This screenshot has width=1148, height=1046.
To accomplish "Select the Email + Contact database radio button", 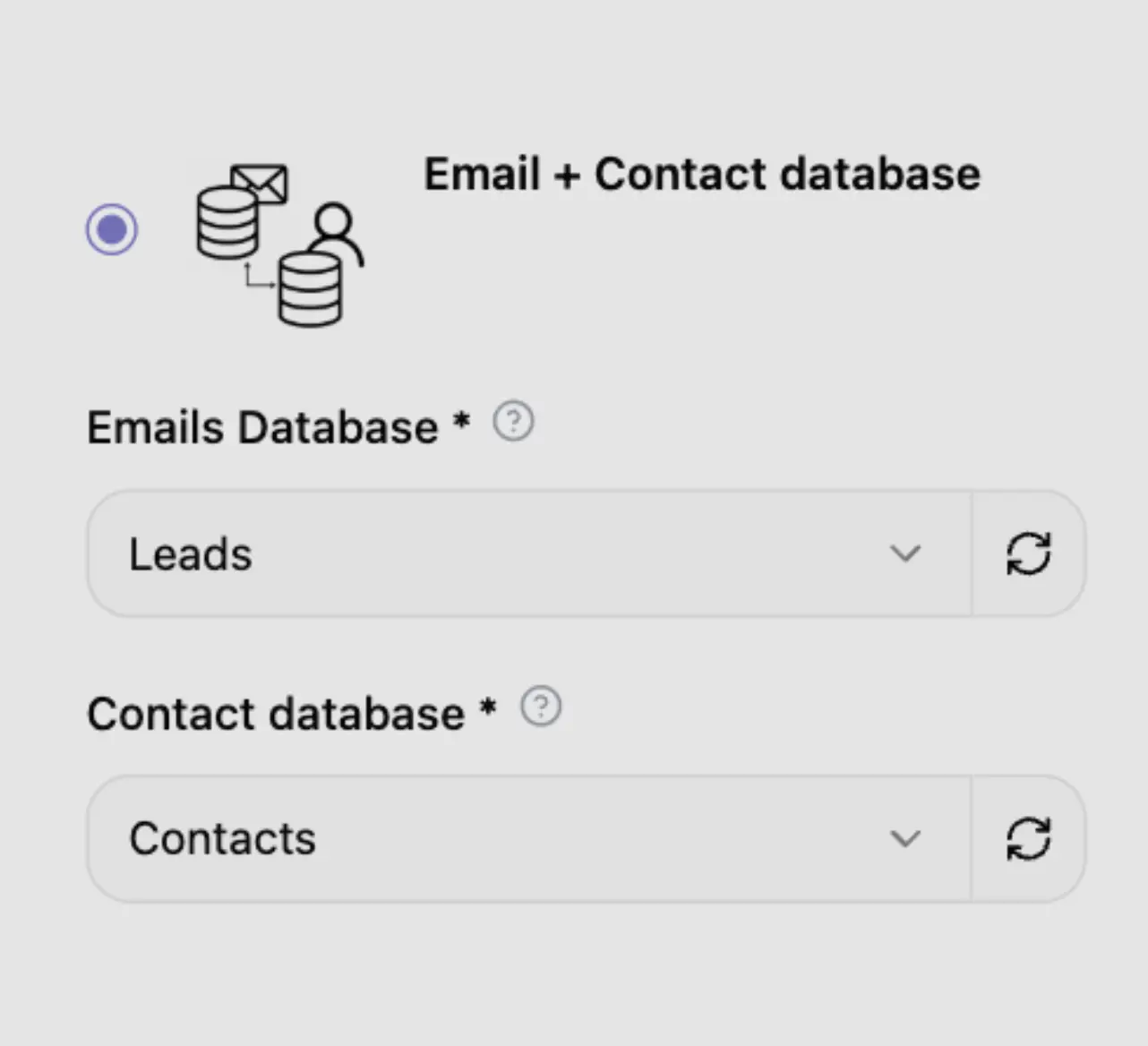I will click(x=112, y=230).
